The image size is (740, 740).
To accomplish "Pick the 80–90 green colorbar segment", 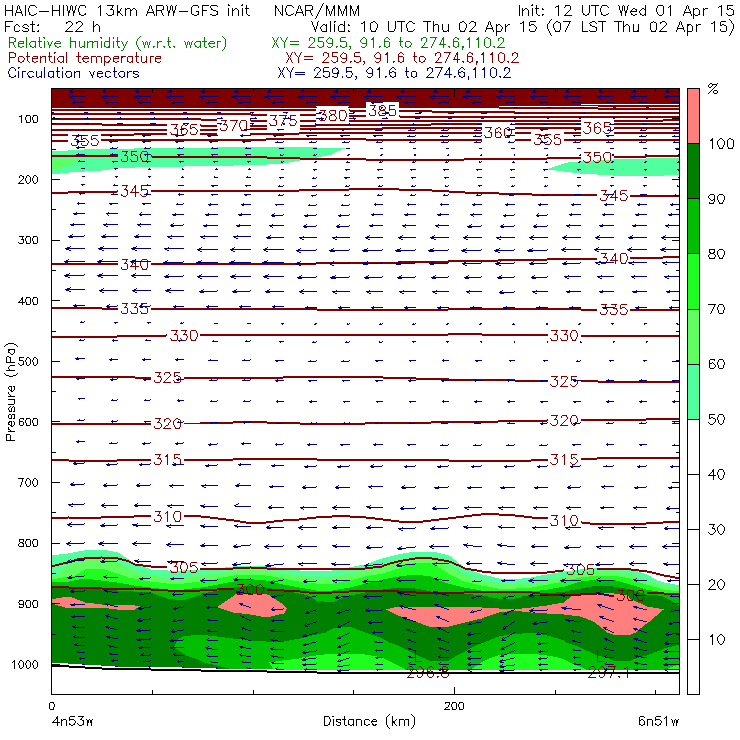I will (x=693, y=226).
